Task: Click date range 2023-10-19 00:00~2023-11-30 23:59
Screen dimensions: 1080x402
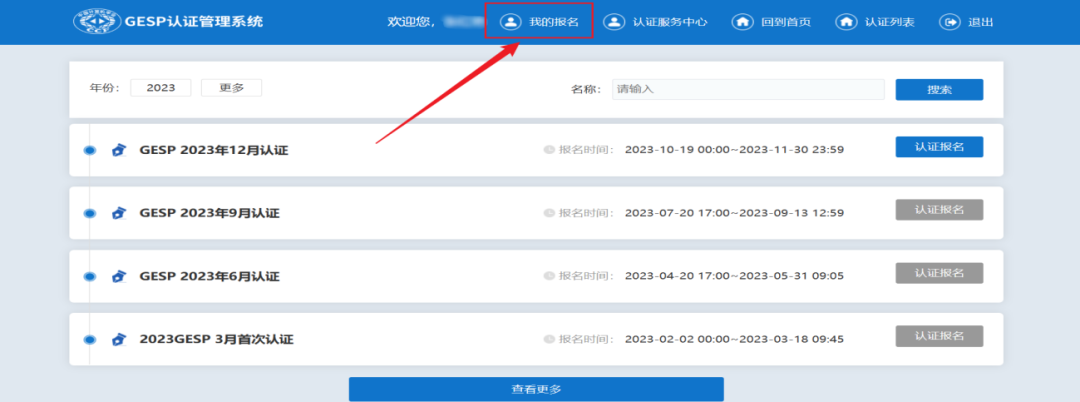Action: click(734, 149)
